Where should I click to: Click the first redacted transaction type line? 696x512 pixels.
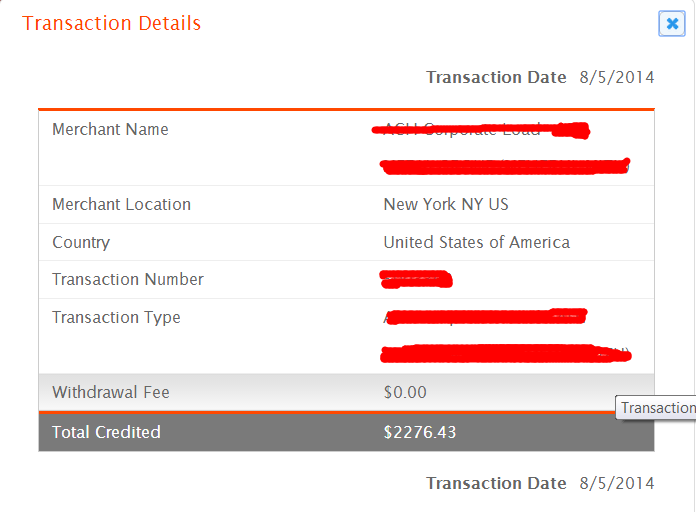[485, 317]
